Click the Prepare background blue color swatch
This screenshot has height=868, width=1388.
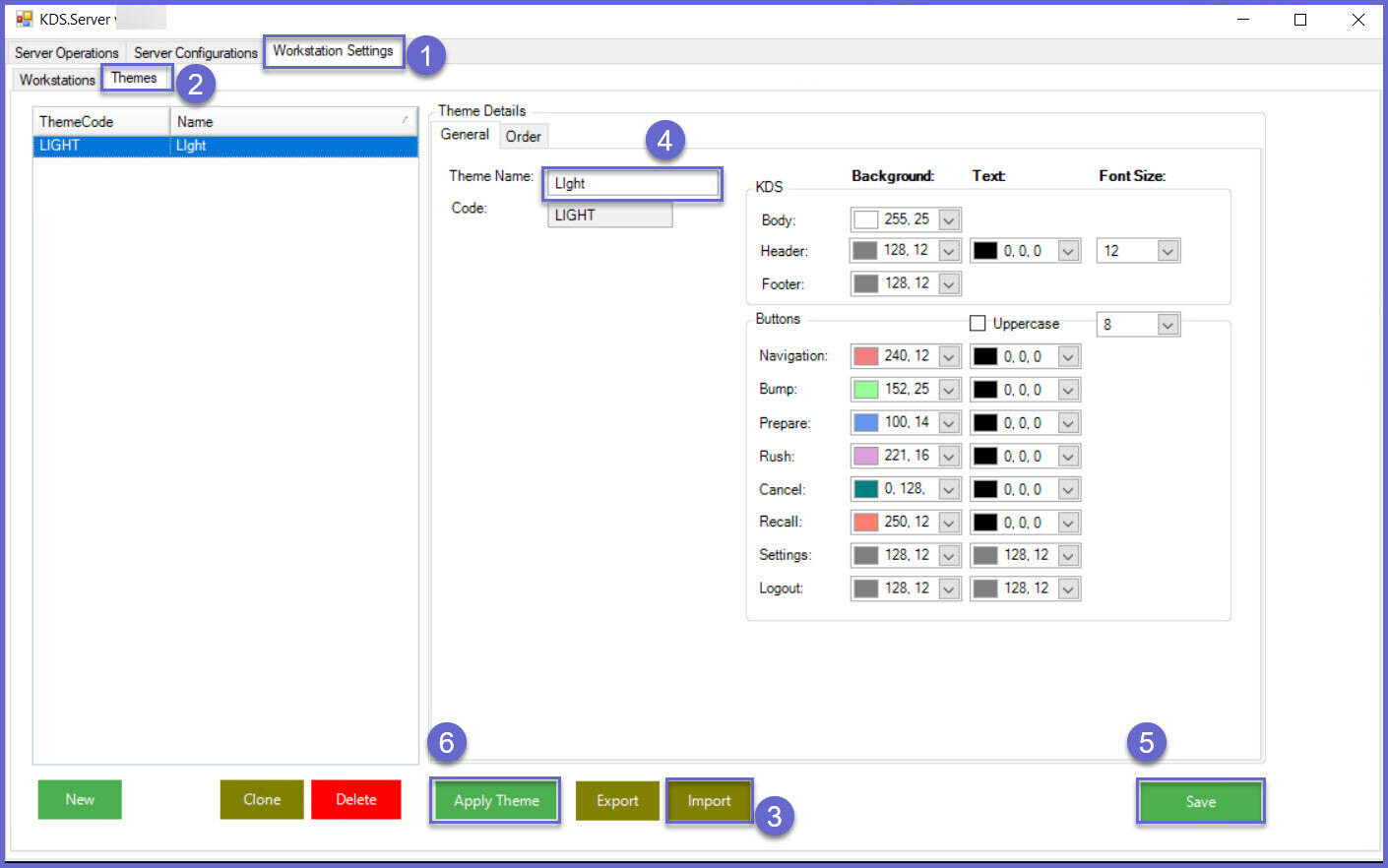coord(866,423)
